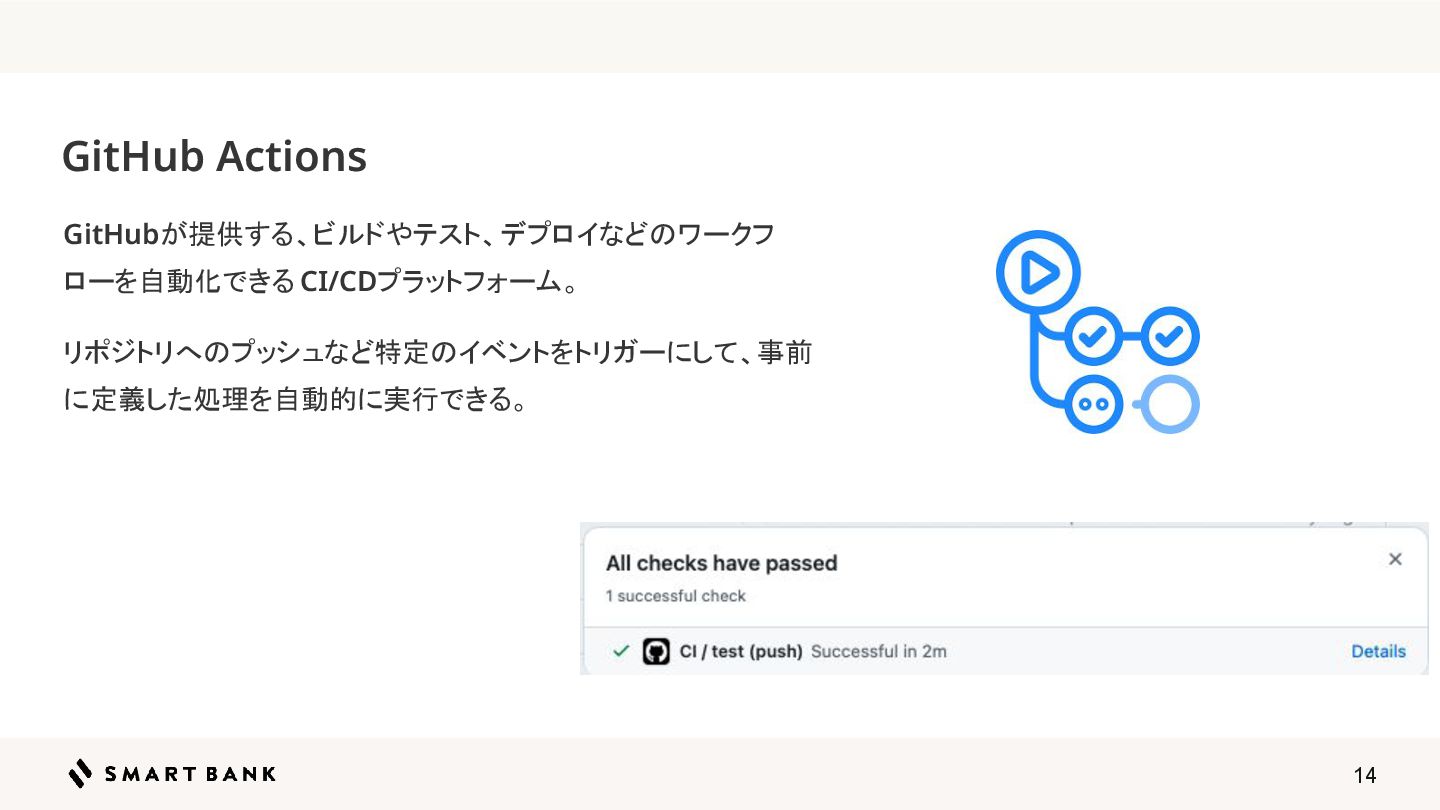
Task: Click the two-dot circle in the Actions logo
Action: click(x=1094, y=404)
